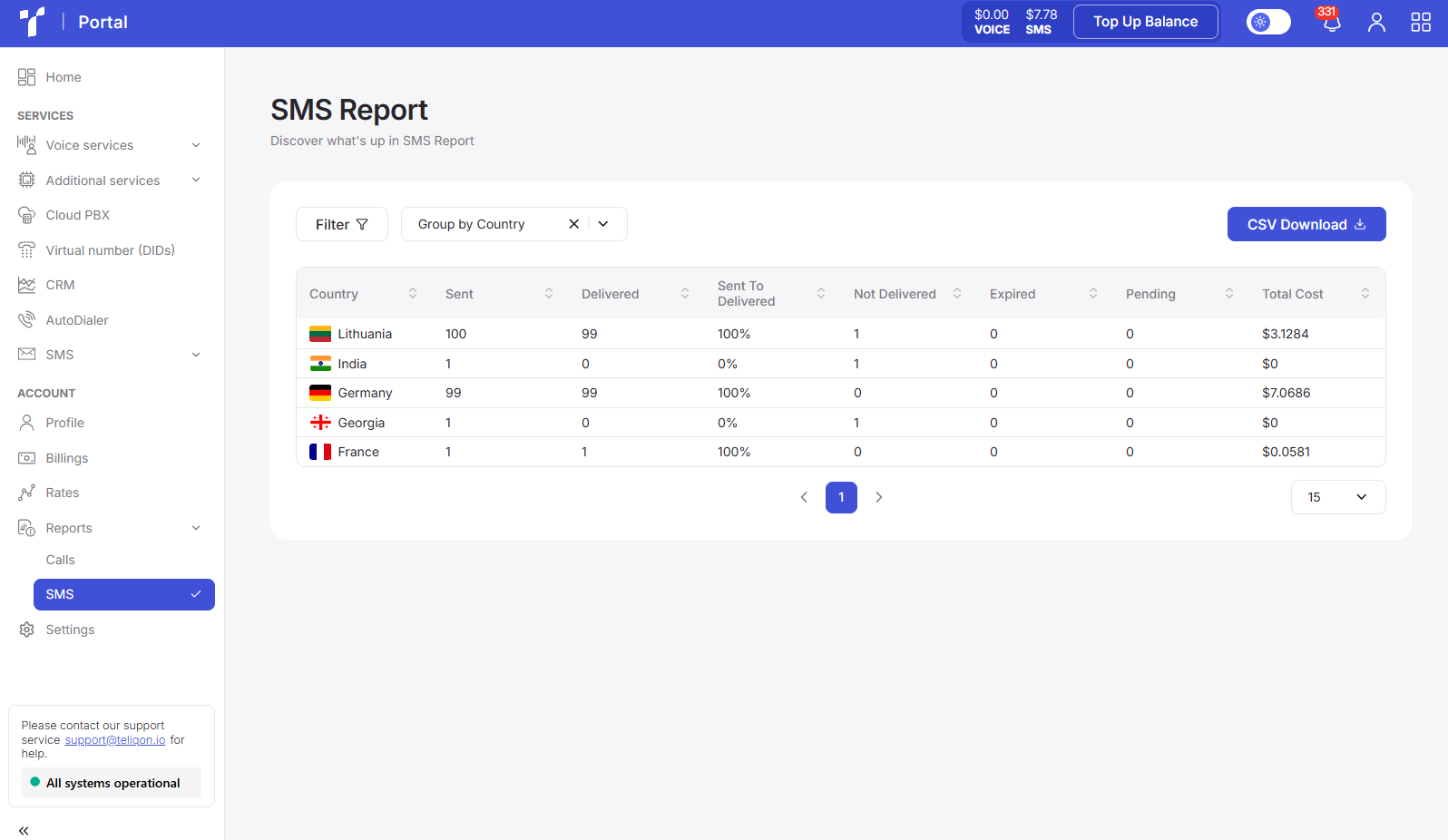Open the apps grid icon in header
Image resolution: width=1448 pixels, height=840 pixels.
click(1421, 22)
